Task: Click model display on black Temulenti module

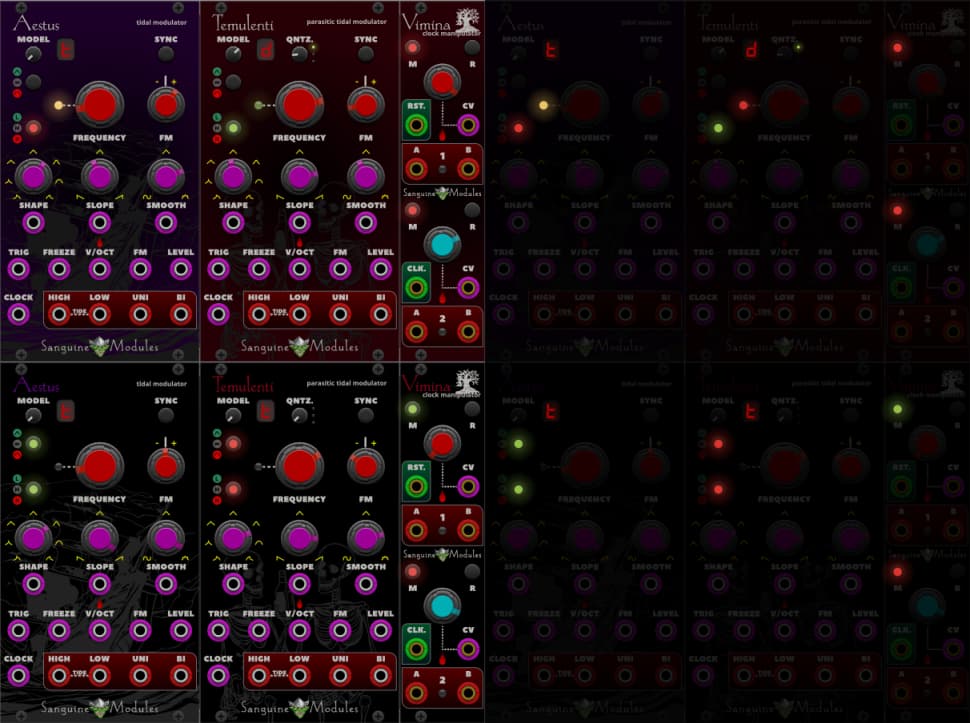Action: 265,411
